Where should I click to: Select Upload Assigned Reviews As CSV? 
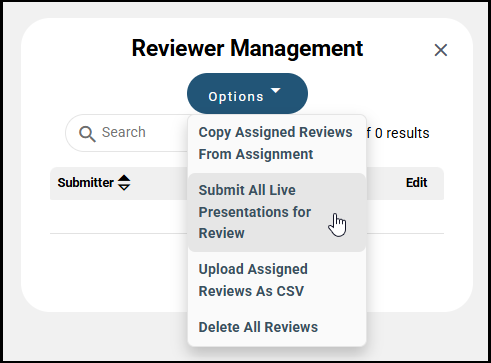[x=277, y=280]
